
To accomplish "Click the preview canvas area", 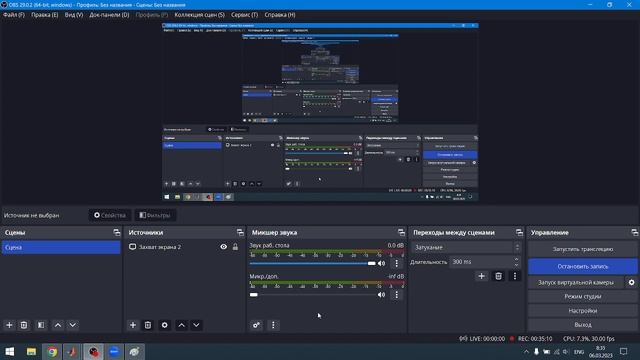I will point(320,112).
